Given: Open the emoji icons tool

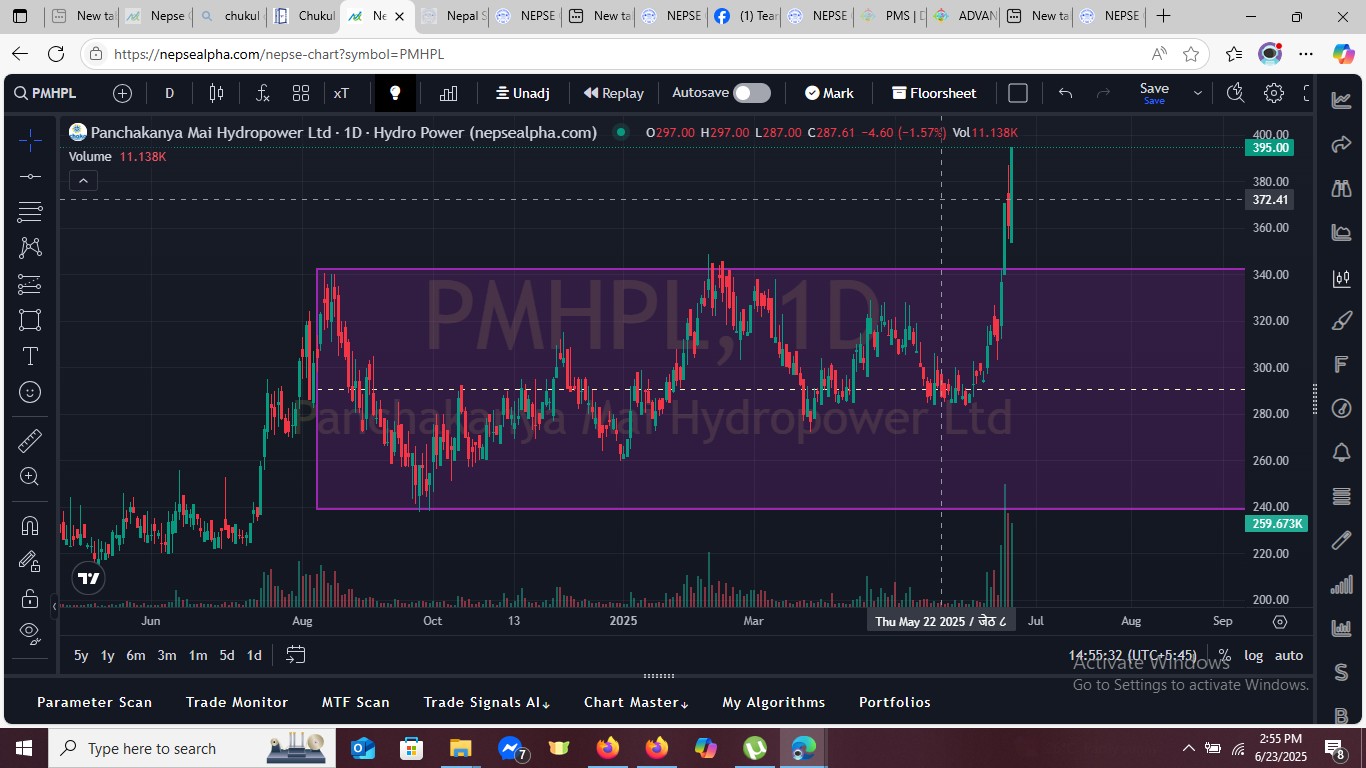Looking at the screenshot, I should tap(30, 392).
